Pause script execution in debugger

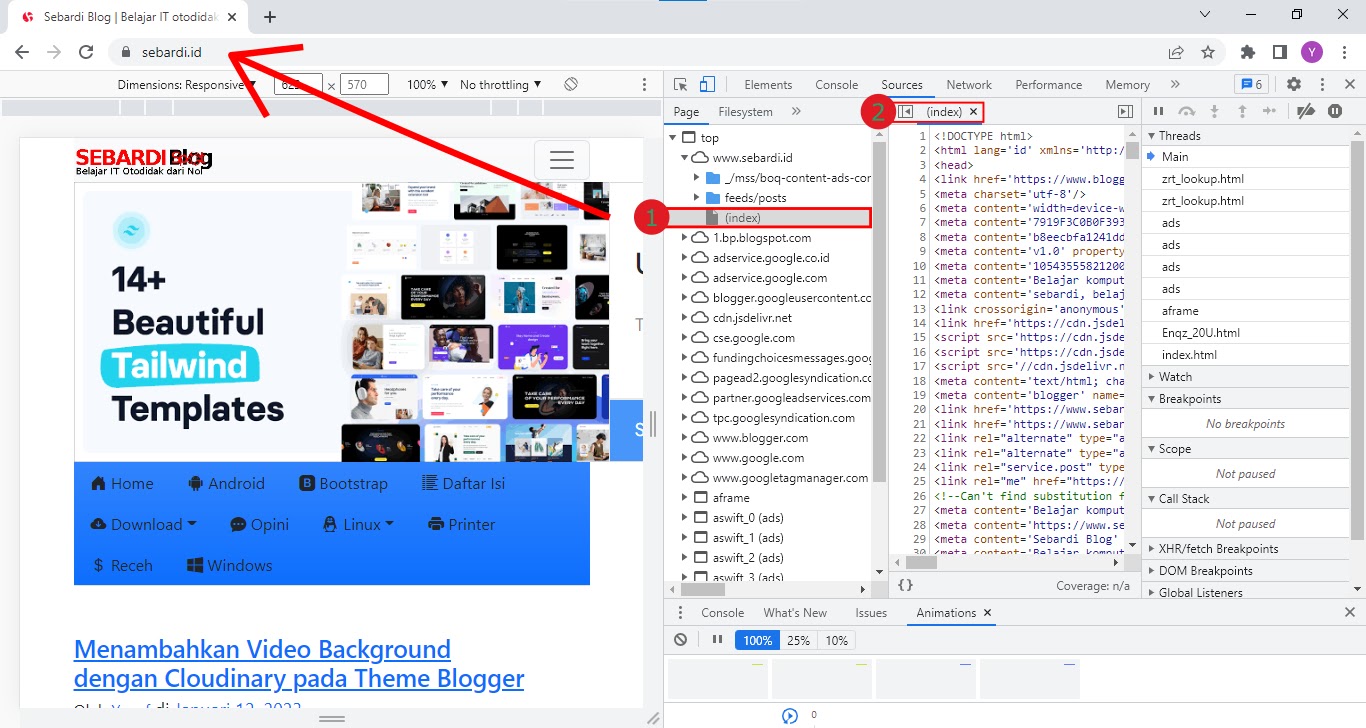tap(1159, 112)
